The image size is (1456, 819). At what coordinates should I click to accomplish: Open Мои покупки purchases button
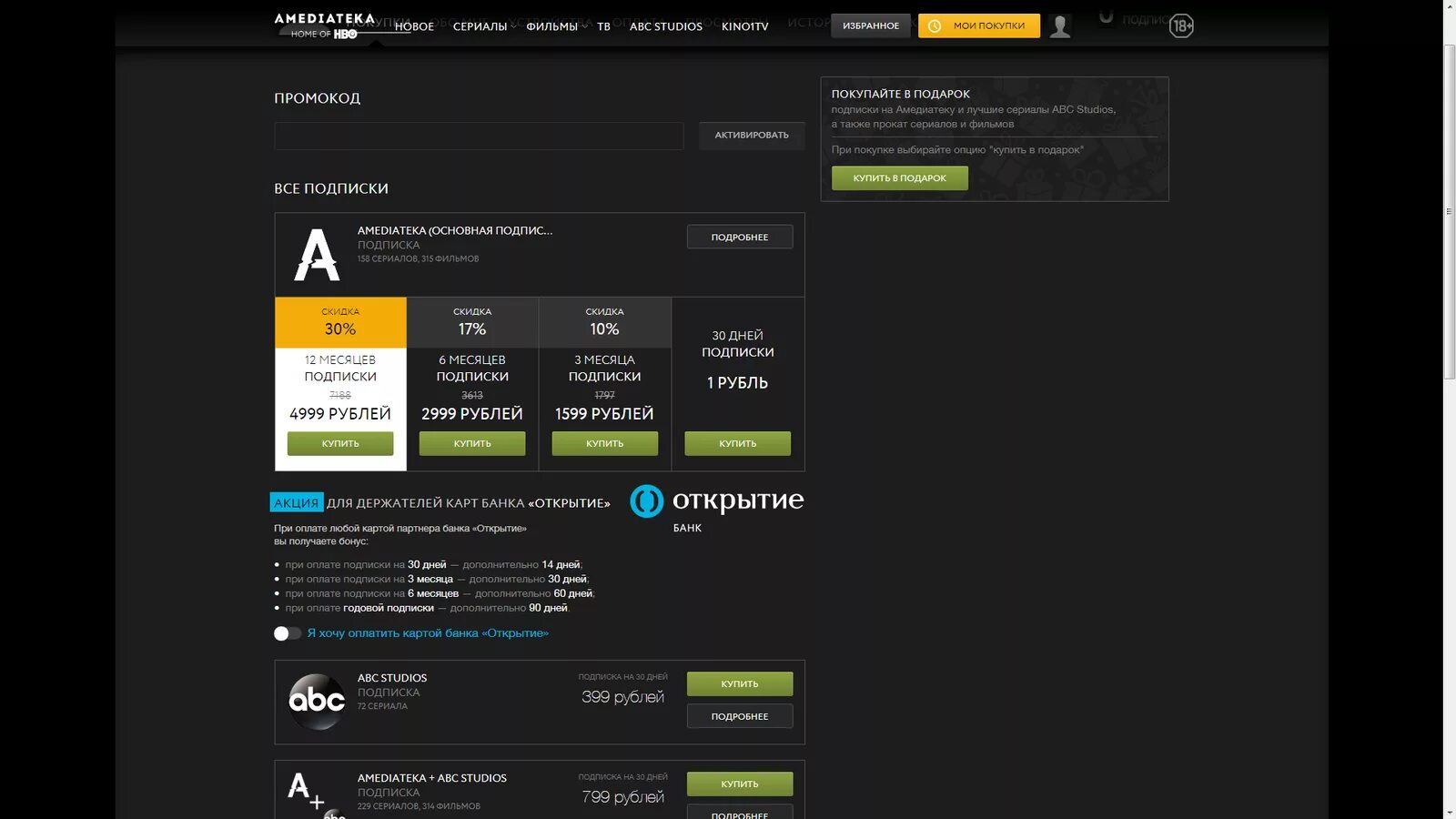pos(979,25)
